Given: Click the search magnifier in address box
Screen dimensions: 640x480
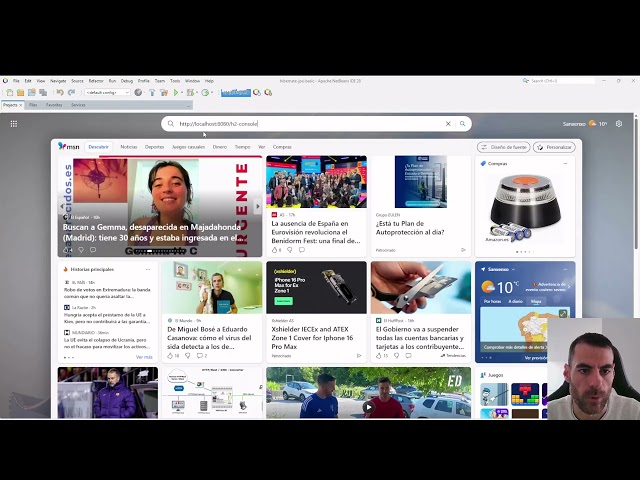Looking at the screenshot, I should pos(462,124).
